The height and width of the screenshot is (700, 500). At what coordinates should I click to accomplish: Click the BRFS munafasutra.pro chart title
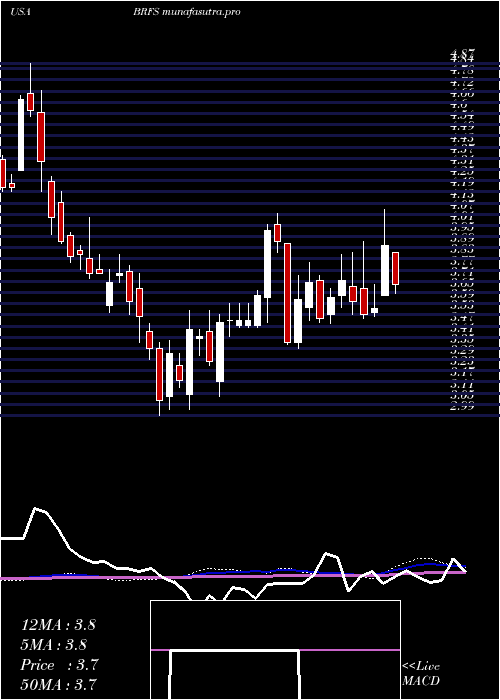pos(187,12)
